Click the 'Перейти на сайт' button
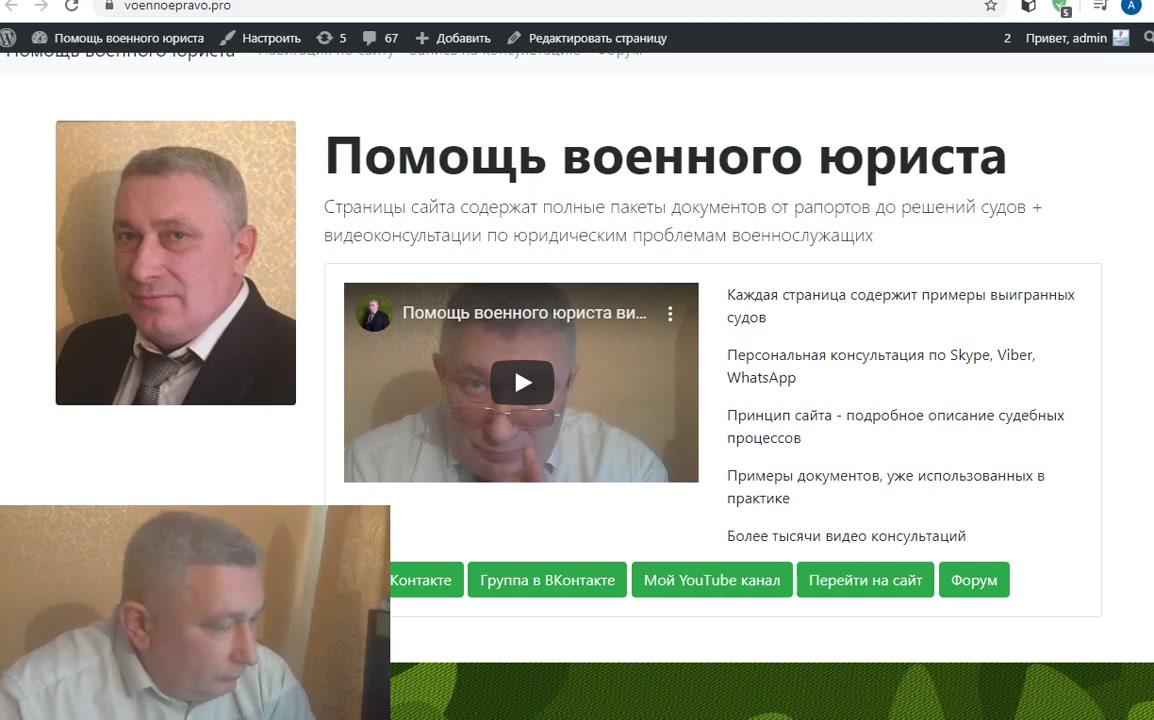 pyautogui.click(x=865, y=580)
